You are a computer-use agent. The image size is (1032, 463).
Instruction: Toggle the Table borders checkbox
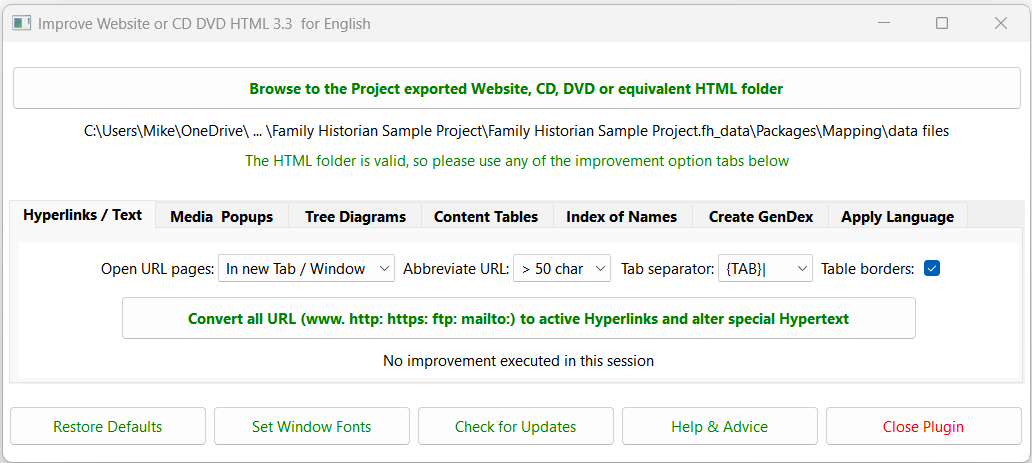click(932, 268)
